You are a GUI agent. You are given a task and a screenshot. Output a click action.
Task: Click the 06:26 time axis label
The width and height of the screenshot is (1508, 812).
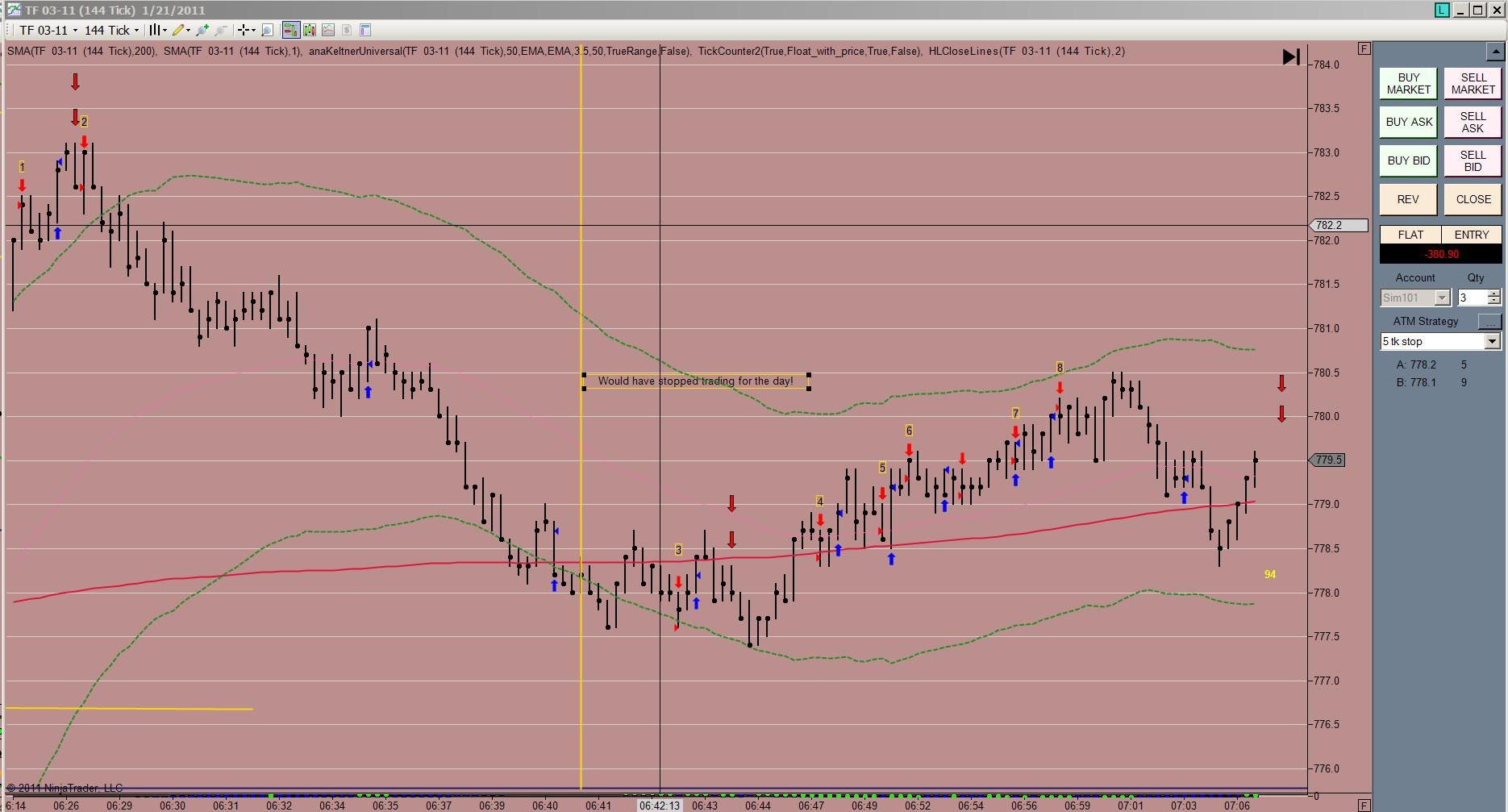(x=66, y=805)
